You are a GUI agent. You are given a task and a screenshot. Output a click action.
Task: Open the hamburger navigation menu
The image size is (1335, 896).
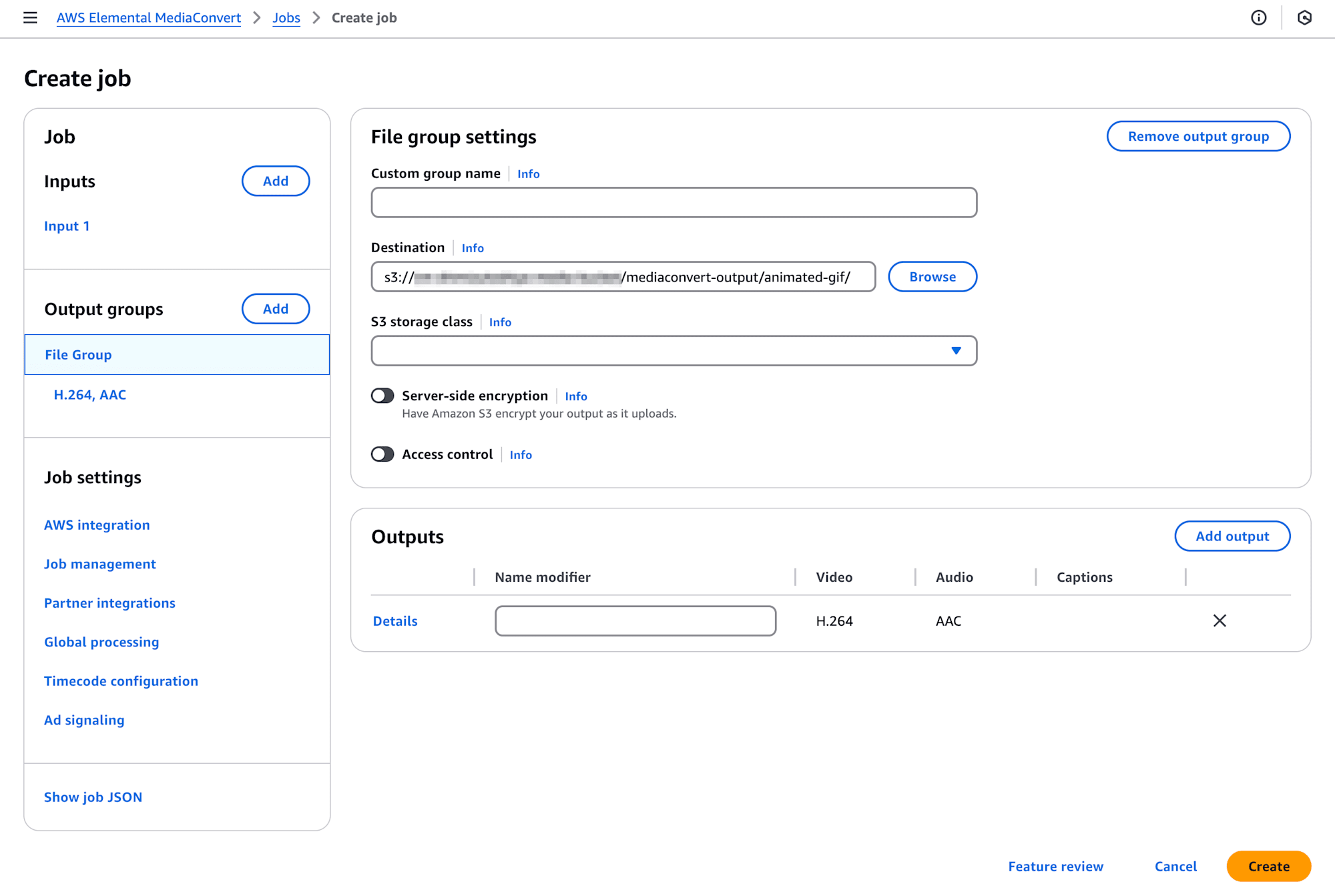(x=30, y=18)
